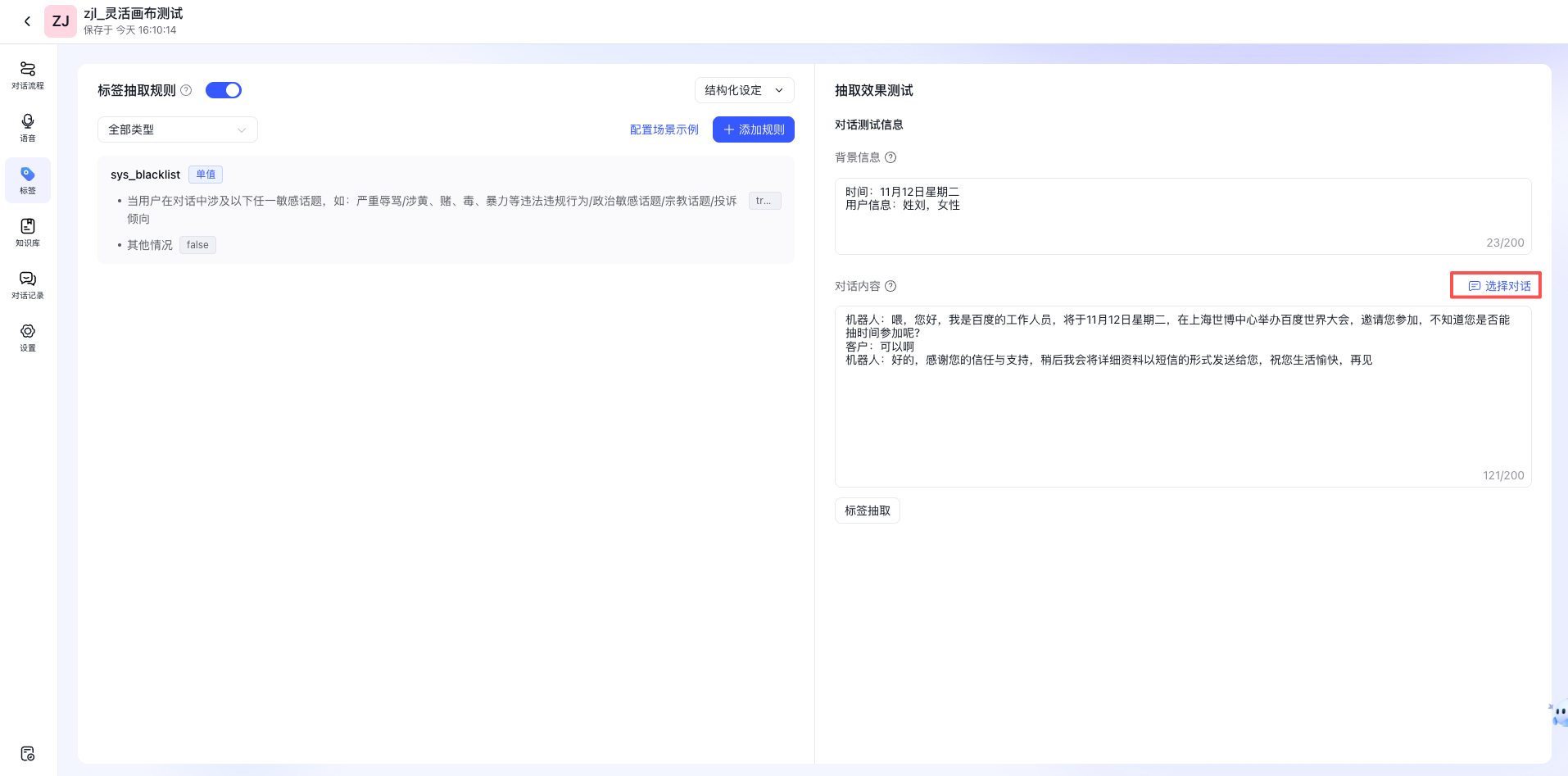
Task: Click the 配置场景示例 link
Action: (664, 129)
